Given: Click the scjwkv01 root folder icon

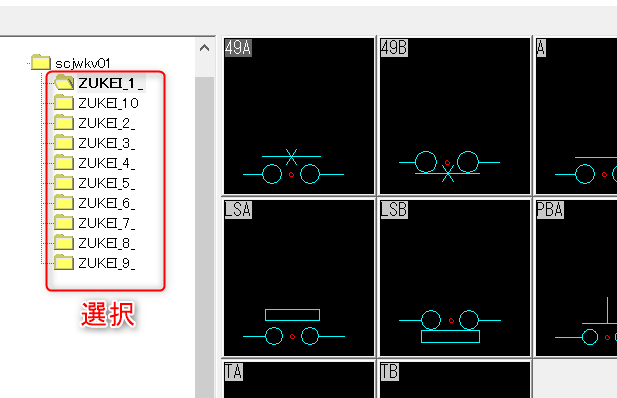Looking at the screenshot, I should [x=41, y=63].
